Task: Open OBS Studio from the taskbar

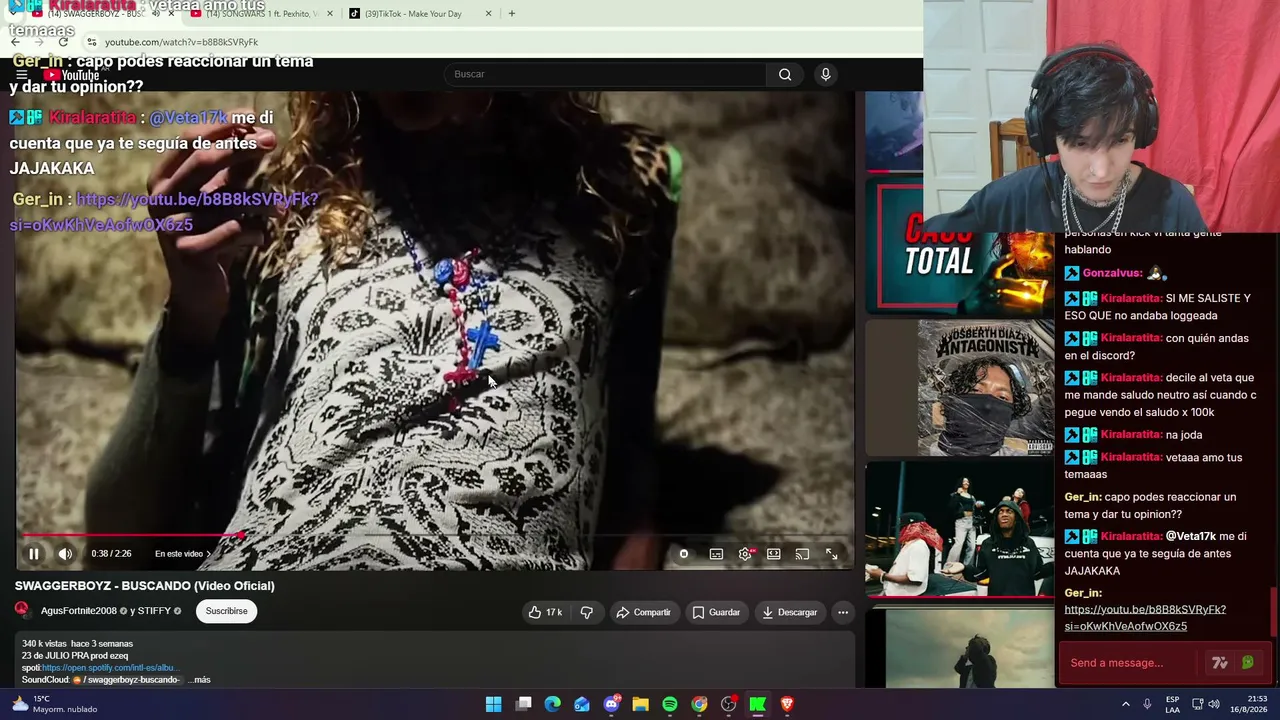Action: [728, 704]
